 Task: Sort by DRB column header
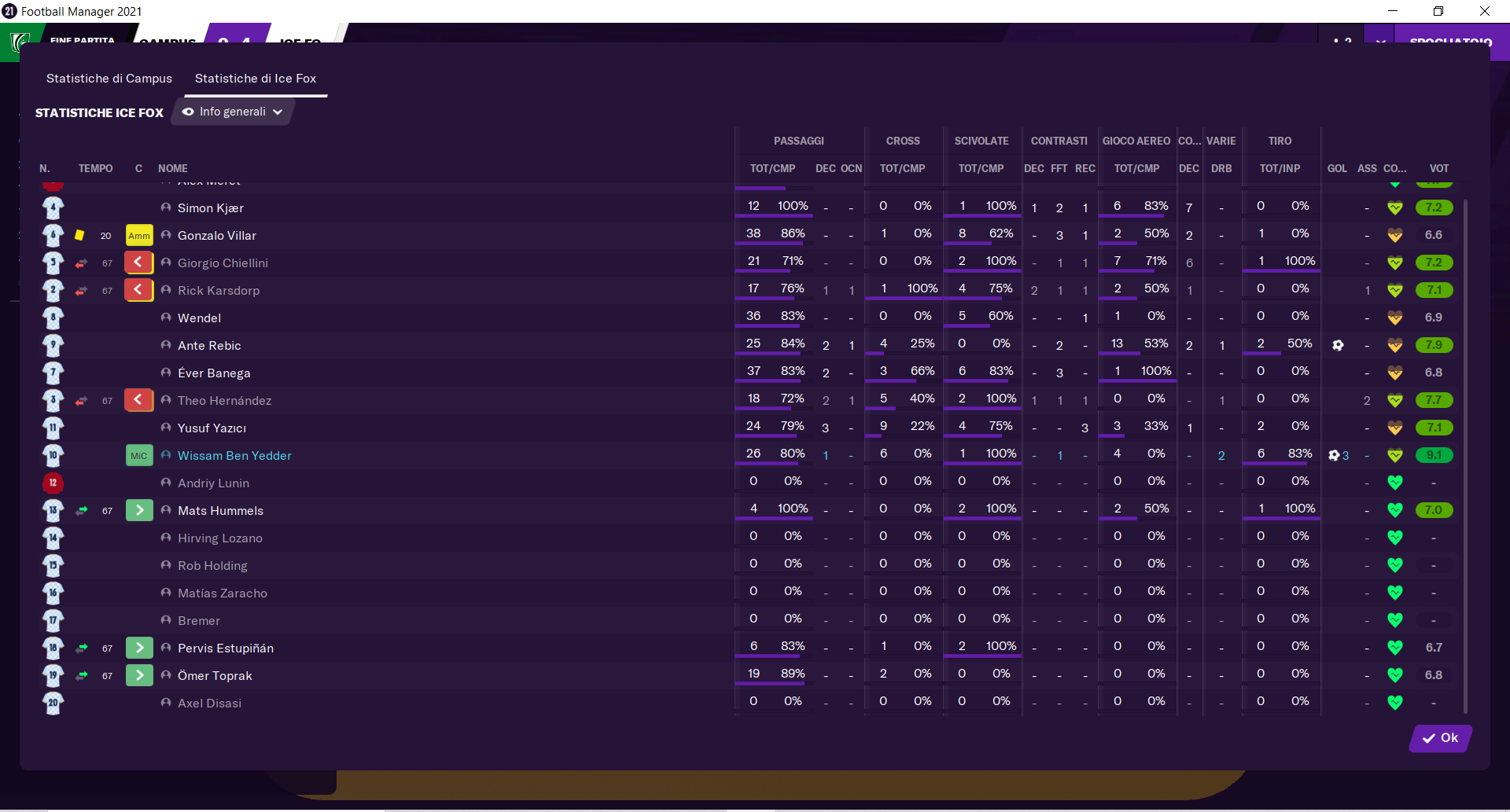(1221, 168)
